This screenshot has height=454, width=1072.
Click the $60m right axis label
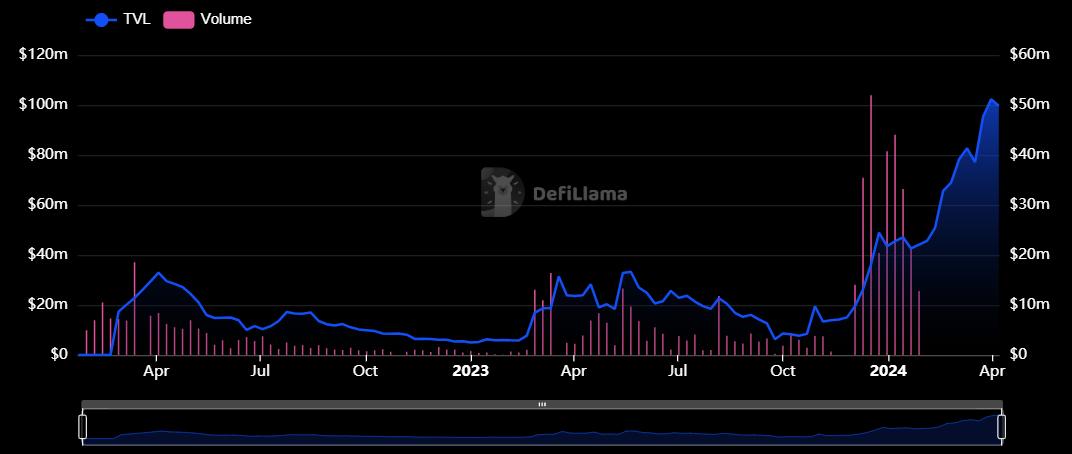pyautogui.click(x=1029, y=55)
